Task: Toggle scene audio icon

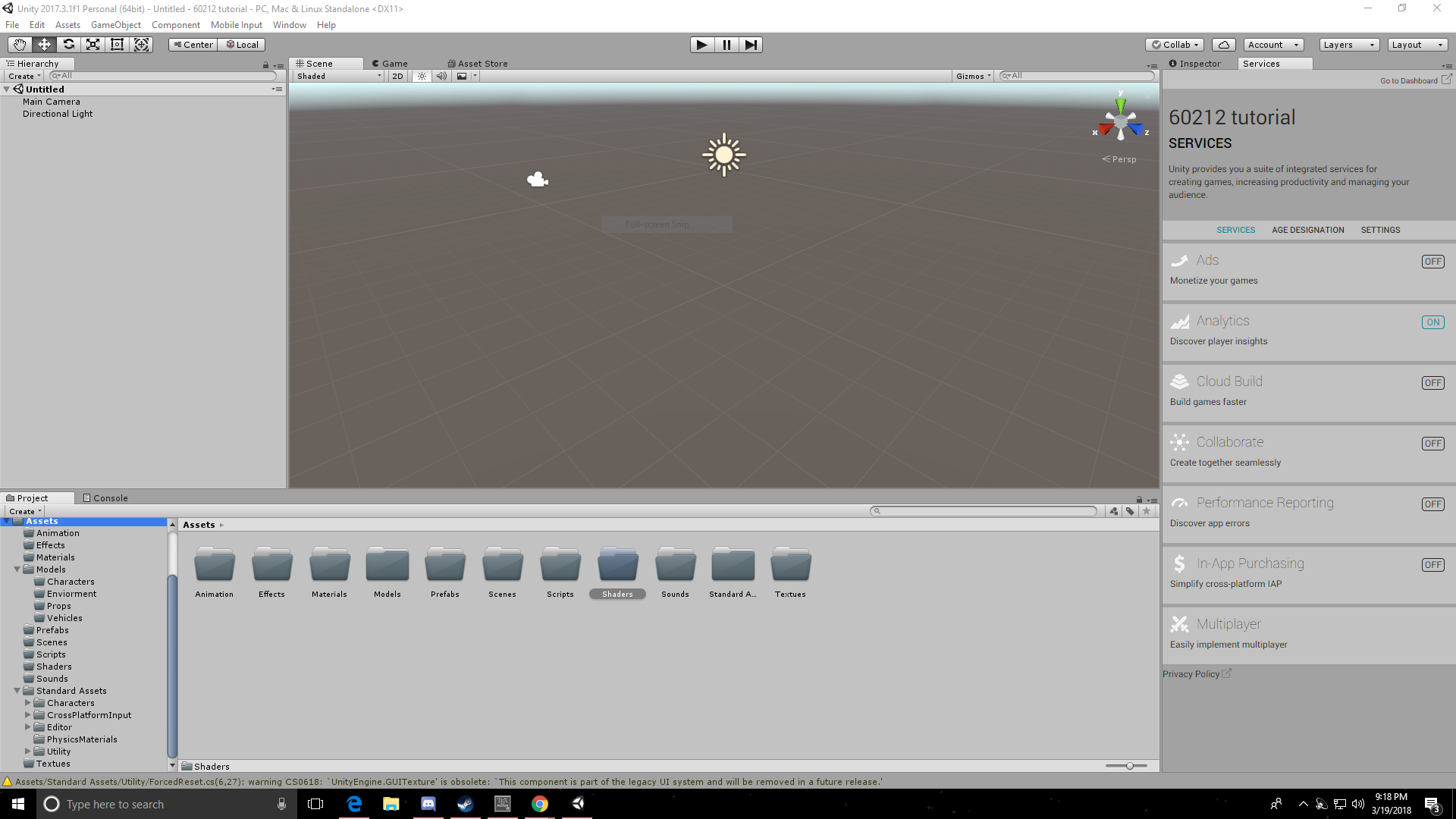Action: (x=441, y=76)
